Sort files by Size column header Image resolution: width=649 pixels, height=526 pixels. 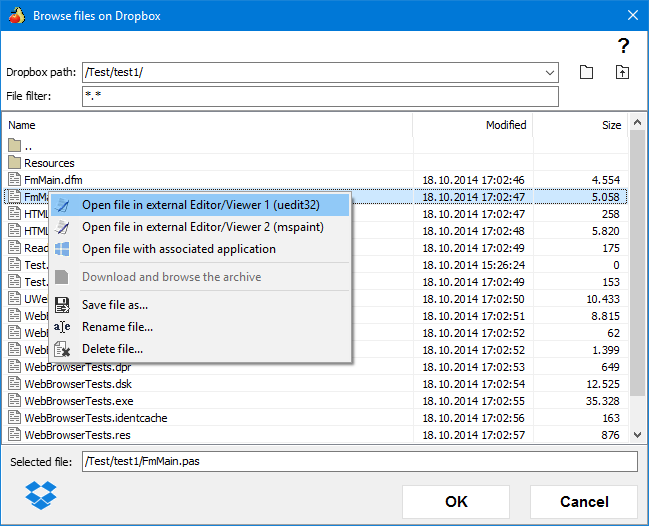coord(611,125)
